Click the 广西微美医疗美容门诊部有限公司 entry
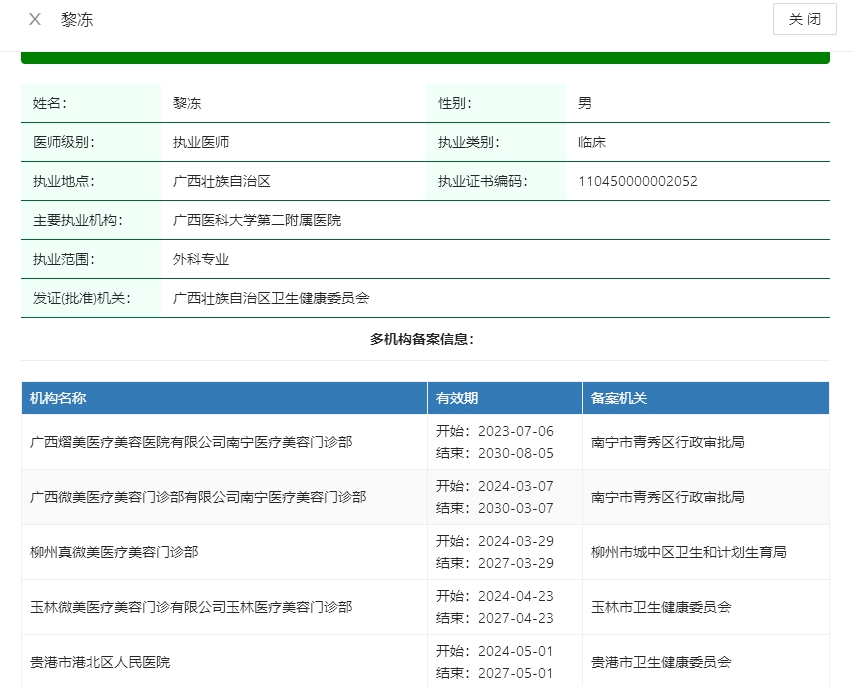 [x=198, y=497]
